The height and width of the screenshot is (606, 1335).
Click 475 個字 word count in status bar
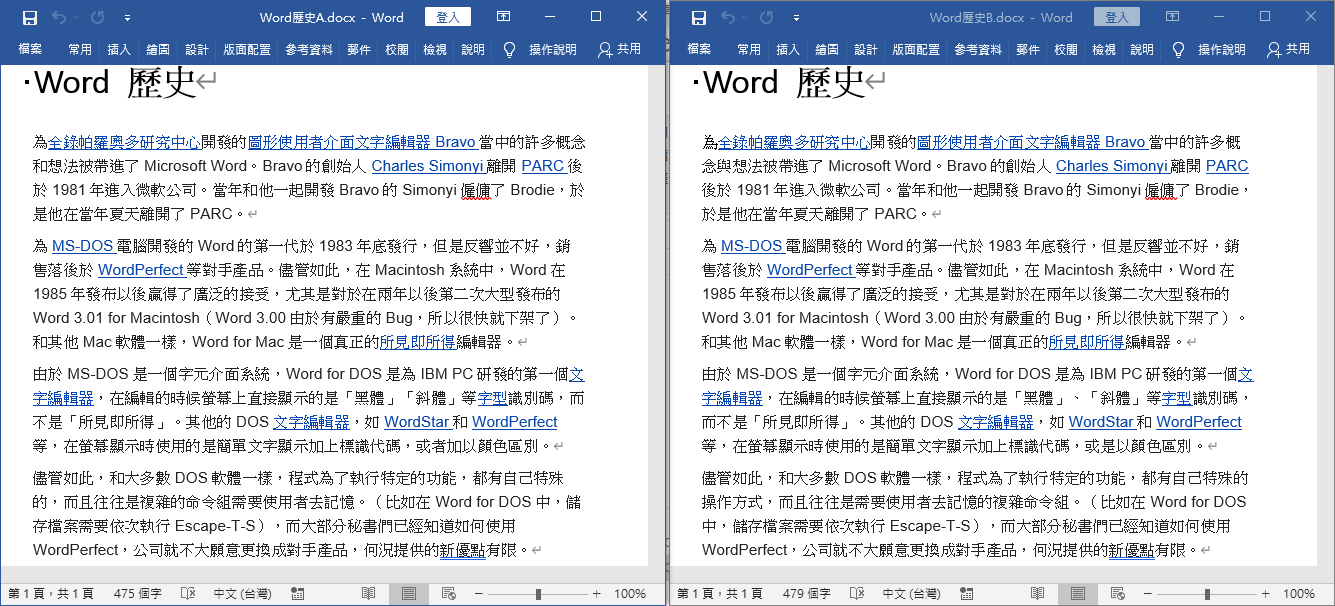[138, 594]
